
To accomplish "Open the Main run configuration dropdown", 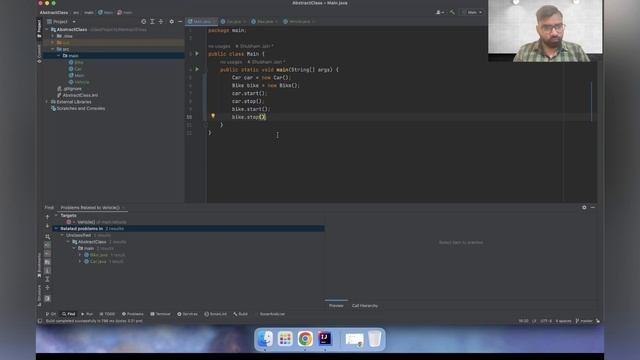I will tap(472, 12).
